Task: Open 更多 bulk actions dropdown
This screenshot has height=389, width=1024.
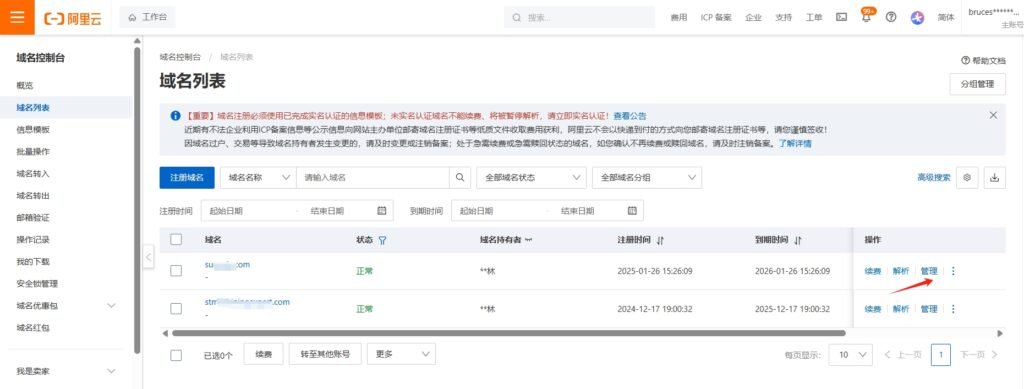Action: click(x=401, y=354)
